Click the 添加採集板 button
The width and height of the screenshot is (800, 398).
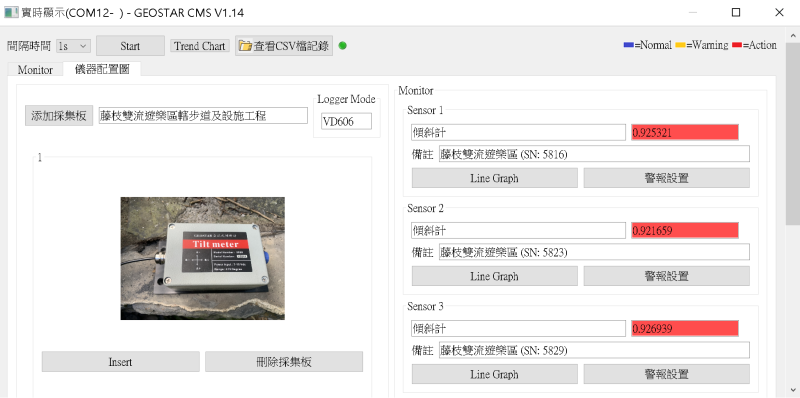click(59, 116)
